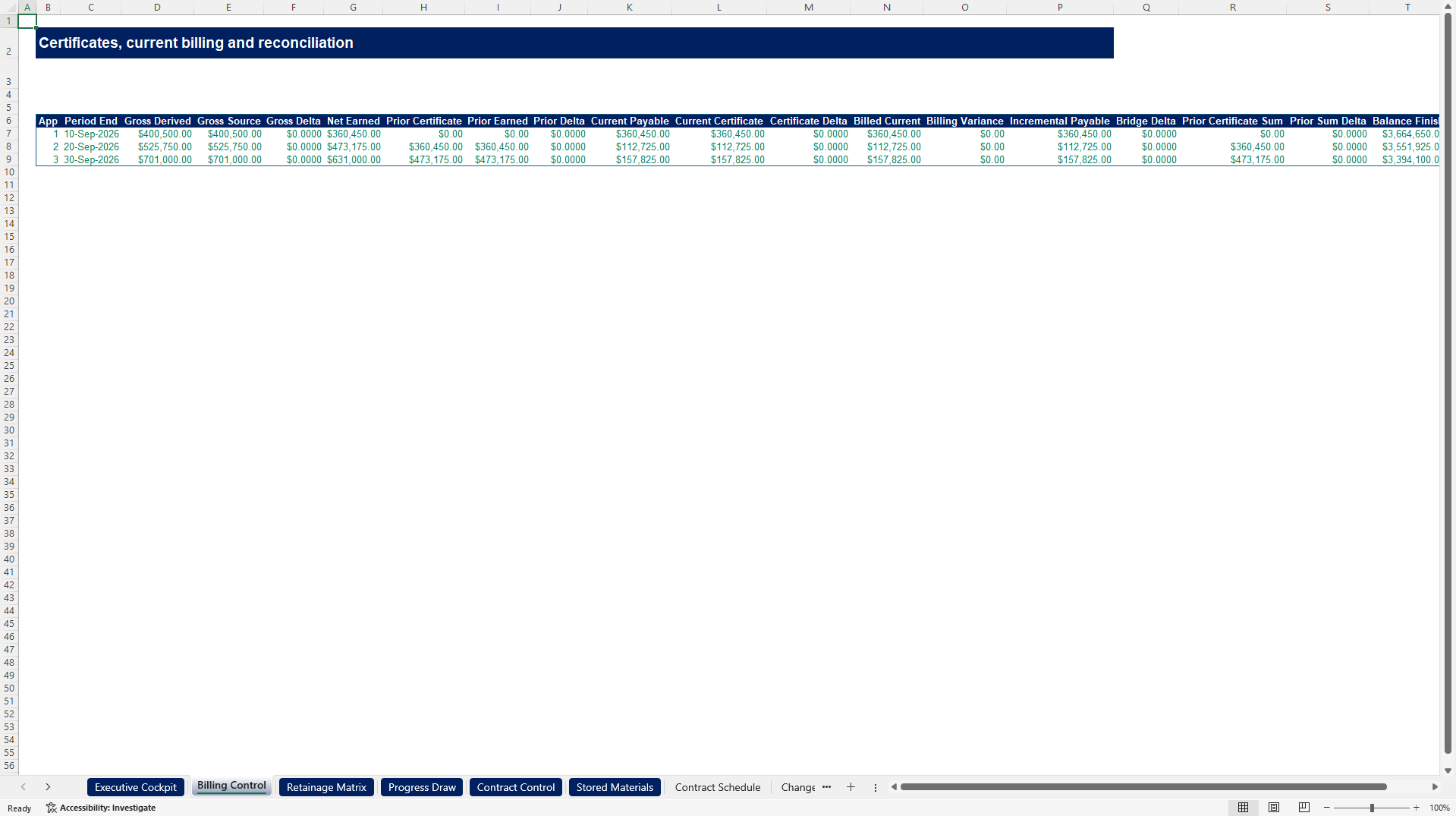The width and height of the screenshot is (1456, 816).
Task: Open the Executive Cockpit sheet
Action: pyautogui.click(x=136, y=787)
